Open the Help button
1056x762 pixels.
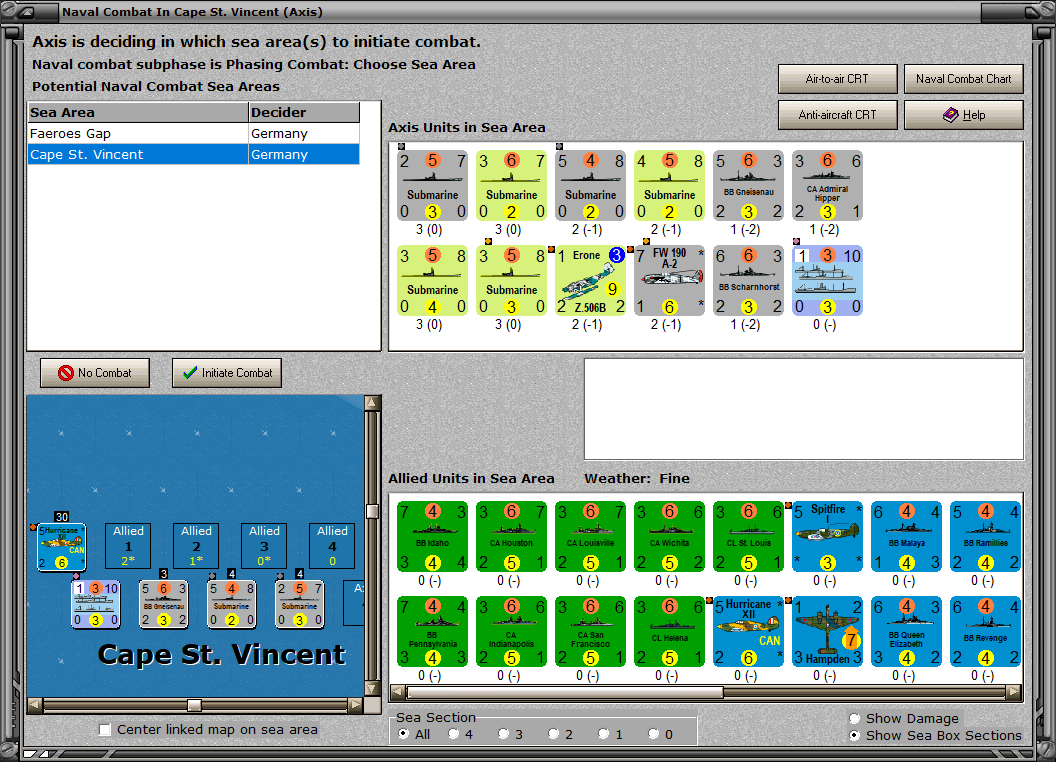pos(964,115)
